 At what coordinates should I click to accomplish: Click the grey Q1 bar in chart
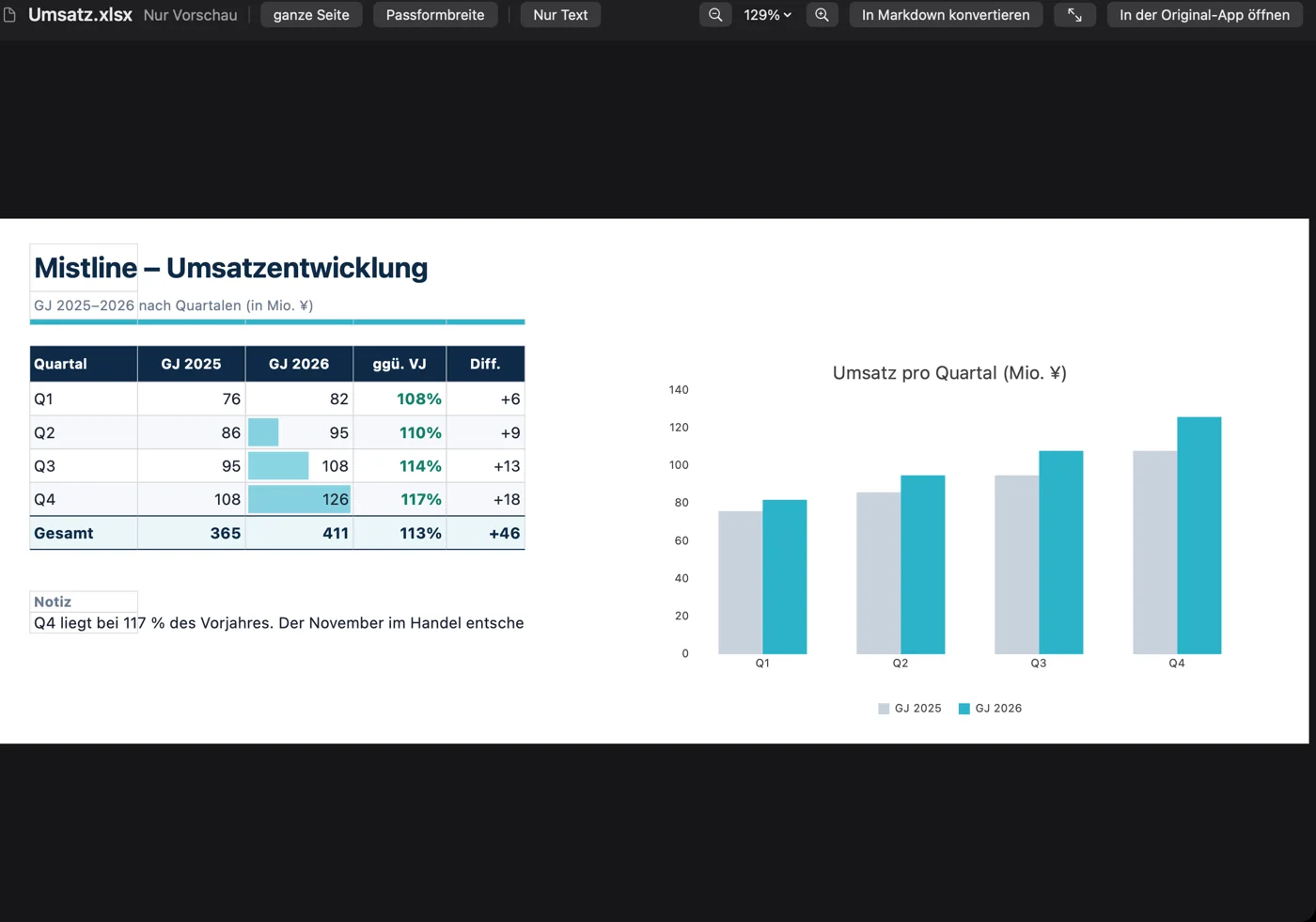pos(740,583)
